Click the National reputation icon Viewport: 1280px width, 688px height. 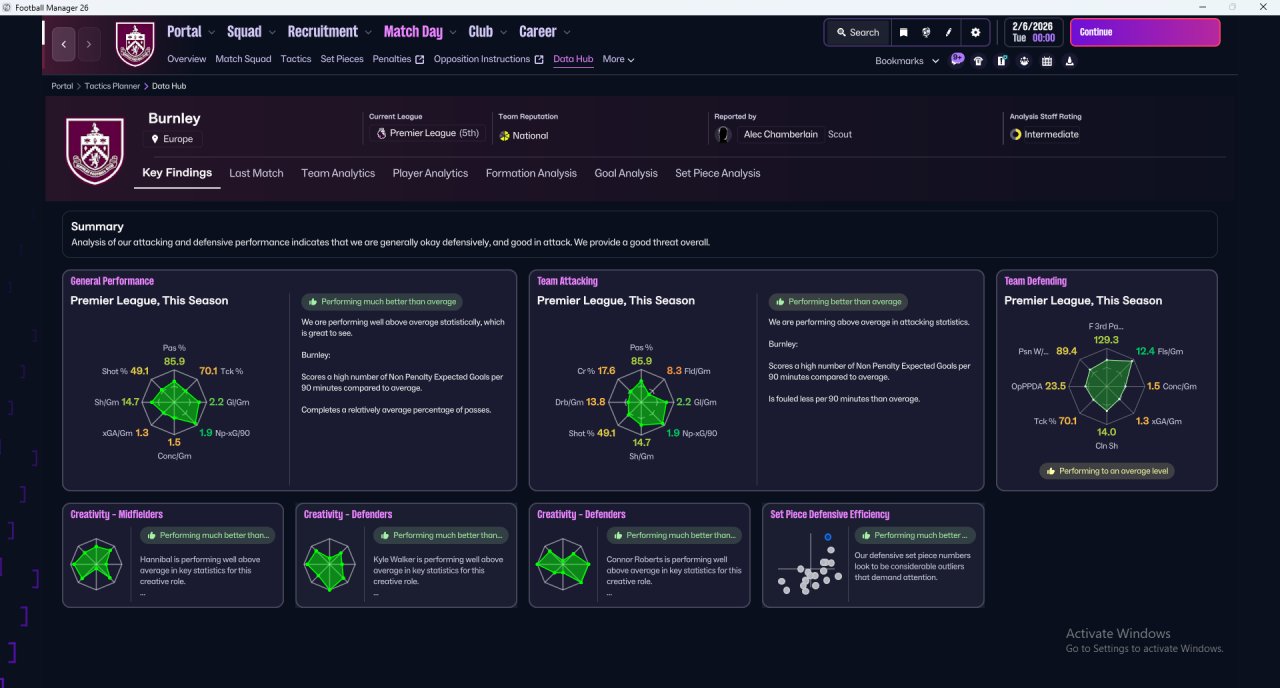tap(505, 136)
